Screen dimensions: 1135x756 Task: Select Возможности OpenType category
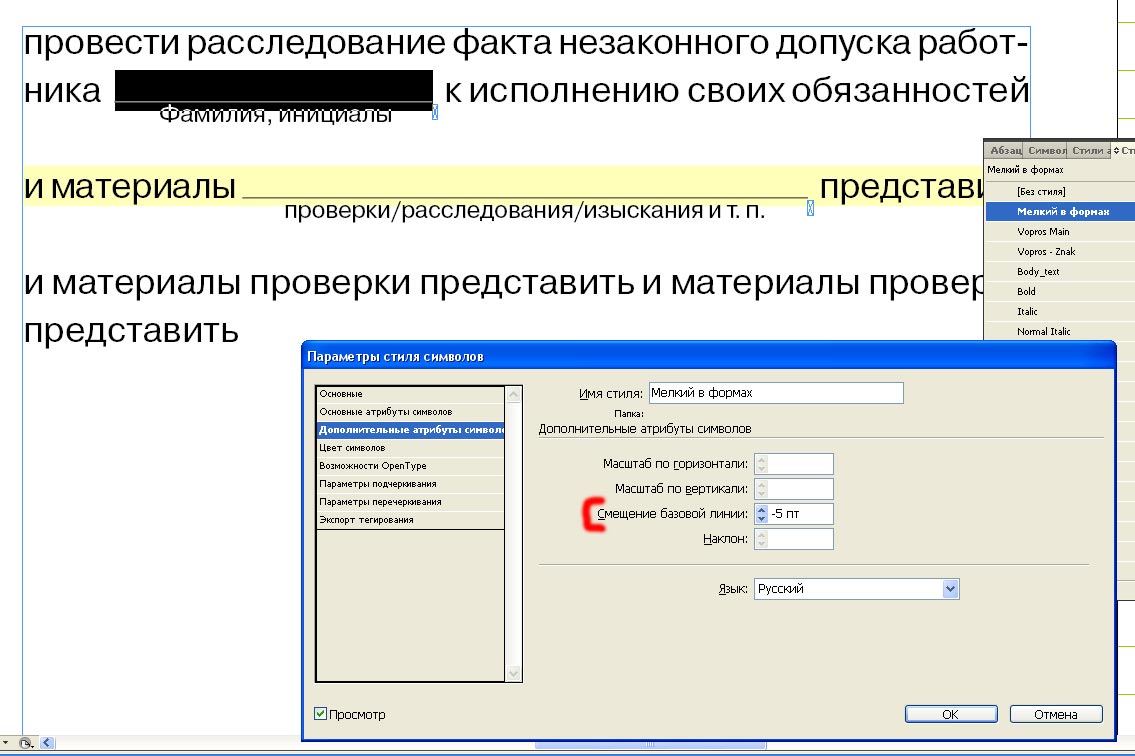pyautogui.click(x=410, y=466)
